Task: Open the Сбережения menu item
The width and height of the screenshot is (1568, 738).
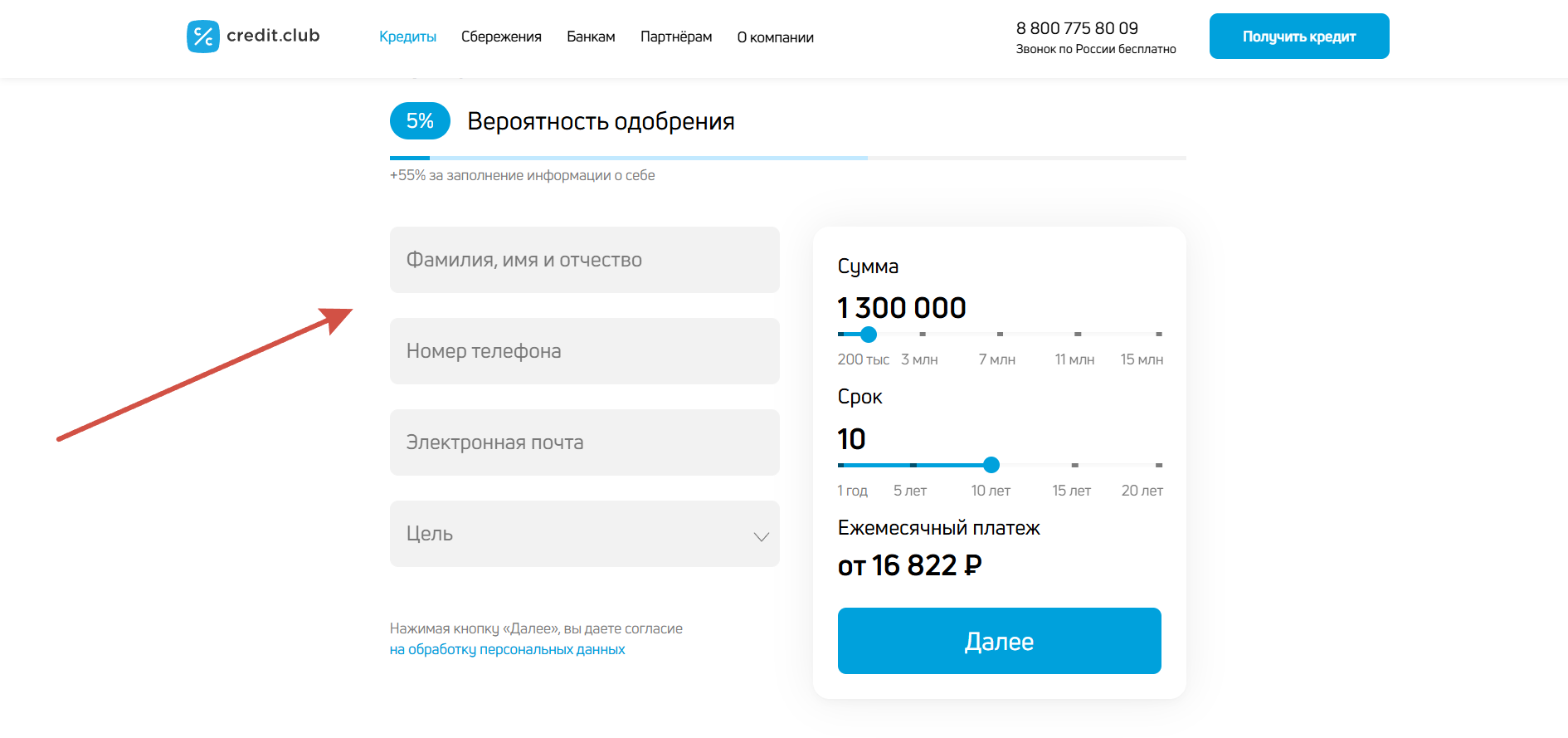Action: pyautogui.click(x=501, y=37)
